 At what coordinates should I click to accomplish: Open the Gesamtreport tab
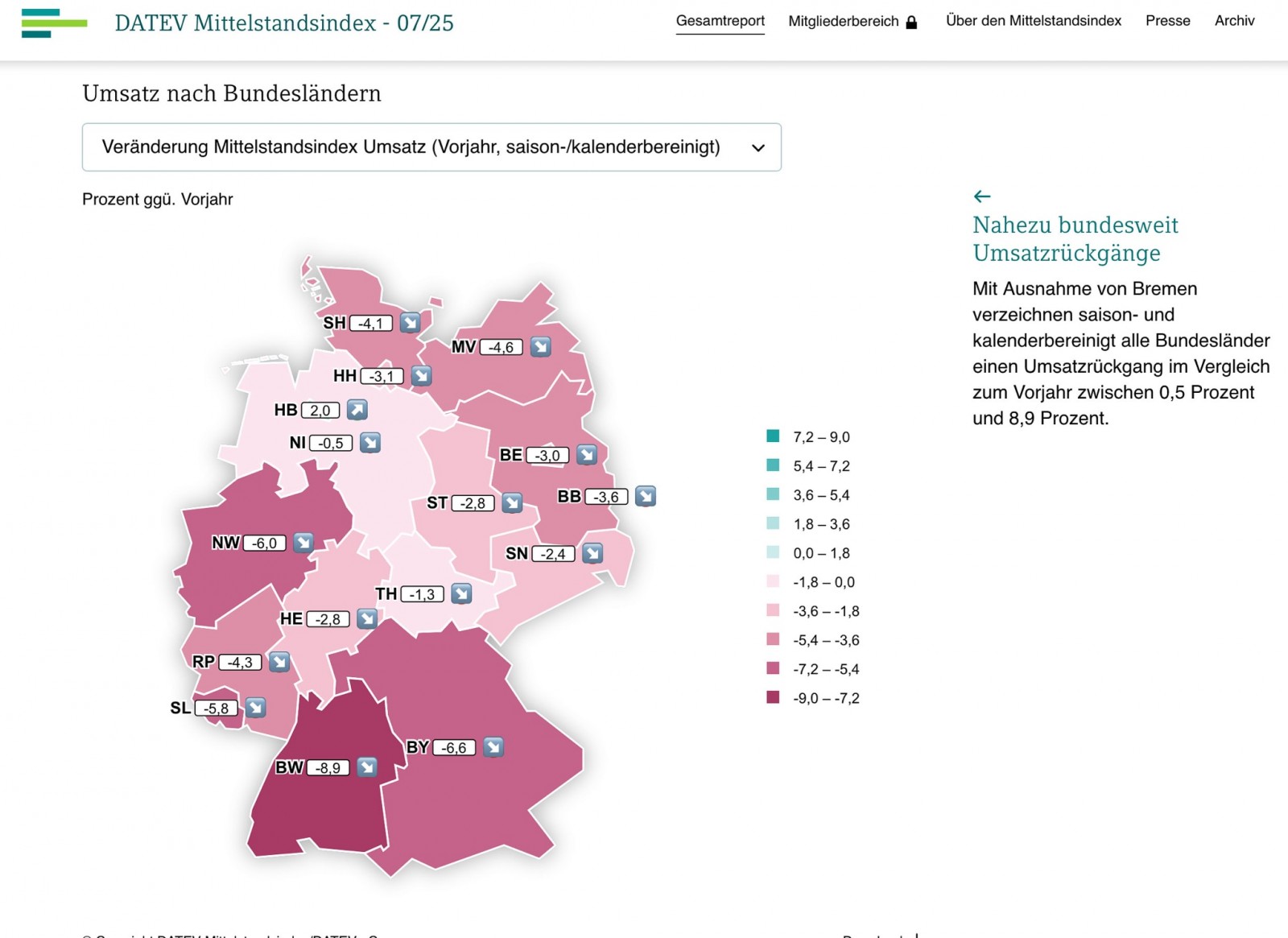720,21
